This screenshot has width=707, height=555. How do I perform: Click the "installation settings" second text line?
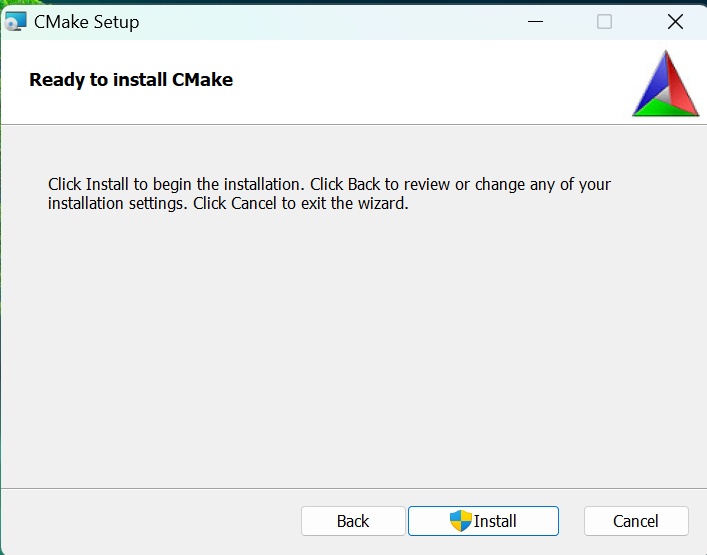(x=228, y=203)
